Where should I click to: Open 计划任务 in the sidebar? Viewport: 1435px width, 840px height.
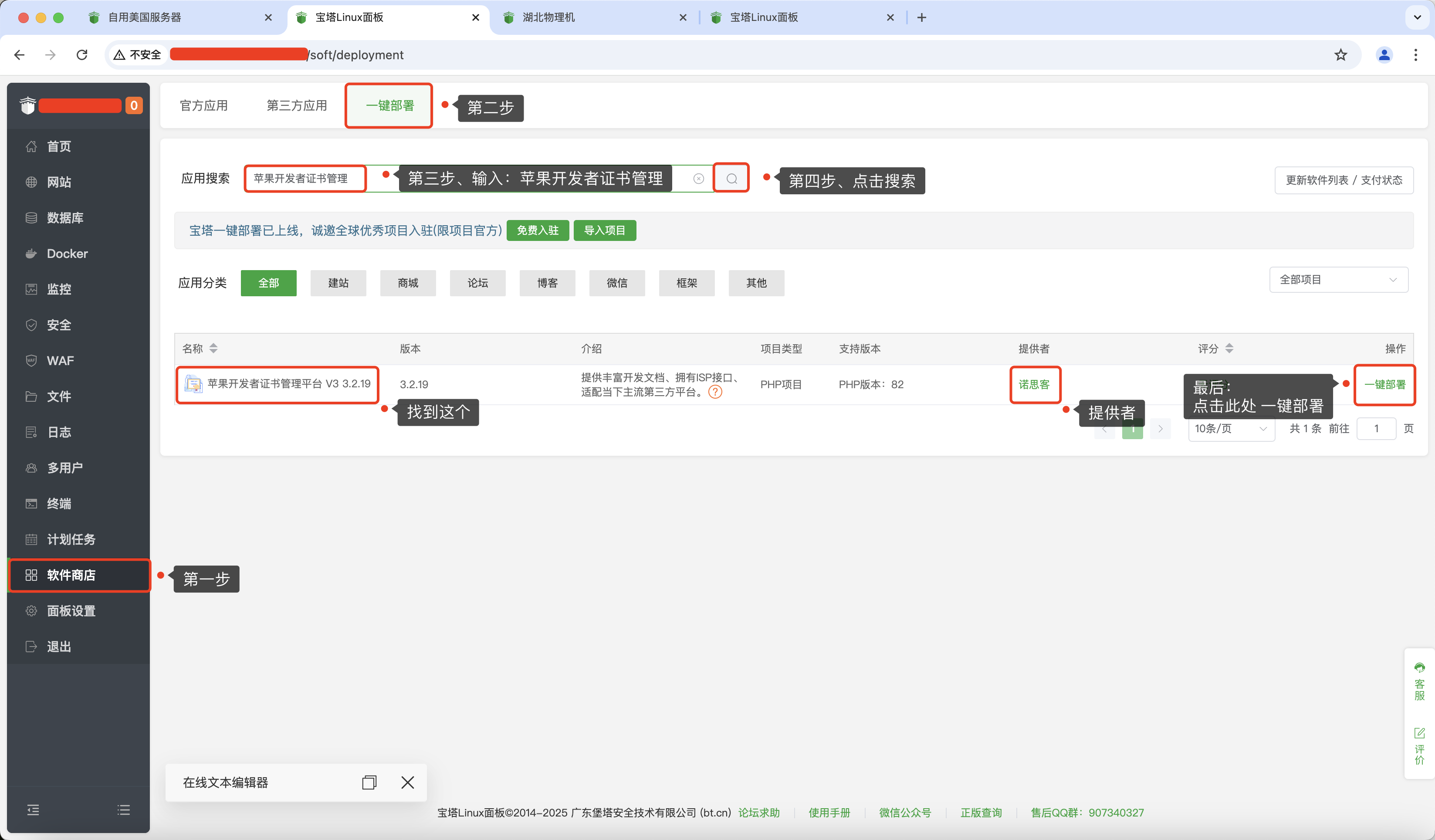click(x=78, y=539)
